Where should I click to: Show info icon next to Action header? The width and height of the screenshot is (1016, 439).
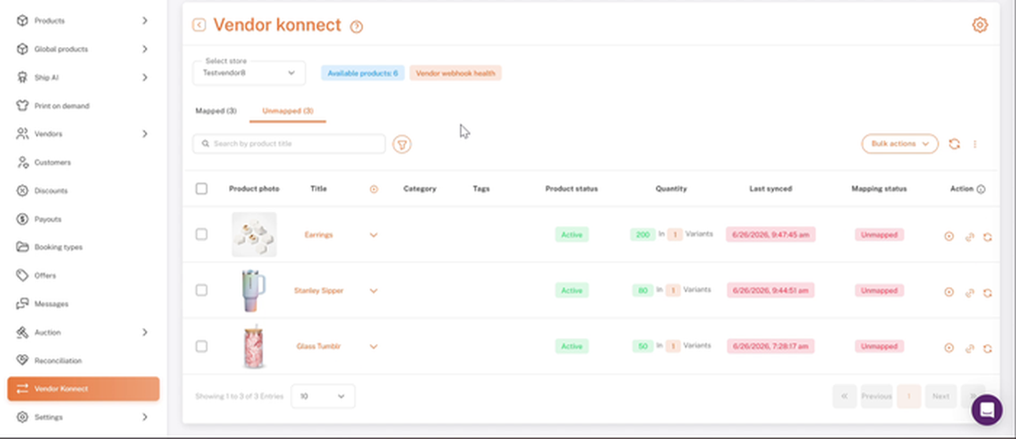pyautogui.click(x=981, y=189)
